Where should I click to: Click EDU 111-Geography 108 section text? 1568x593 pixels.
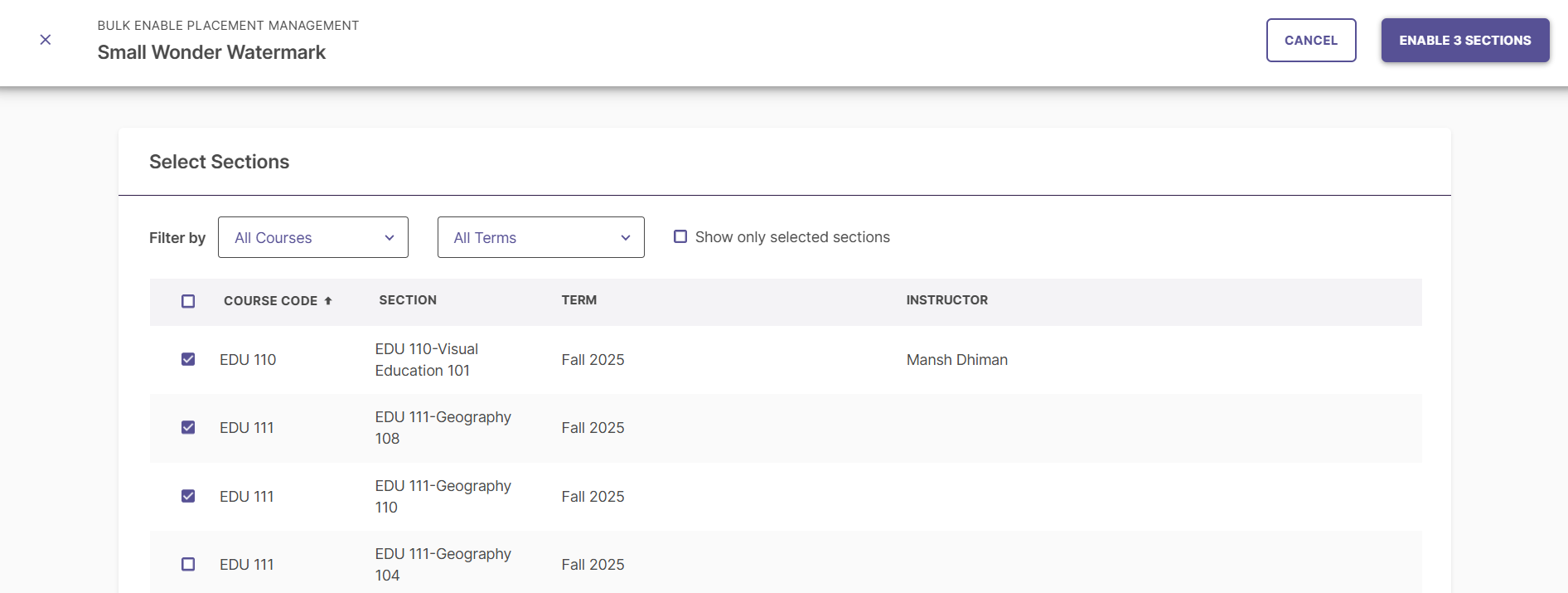click(x=443, y=428)
